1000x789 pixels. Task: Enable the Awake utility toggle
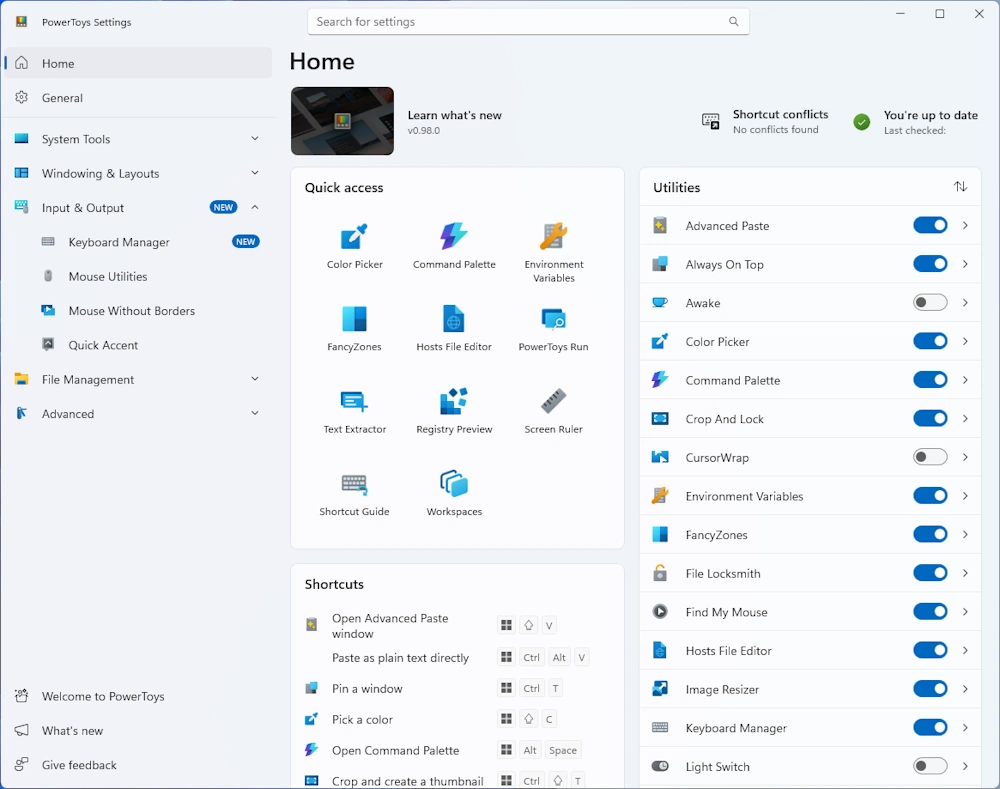[x=929, y=303]
